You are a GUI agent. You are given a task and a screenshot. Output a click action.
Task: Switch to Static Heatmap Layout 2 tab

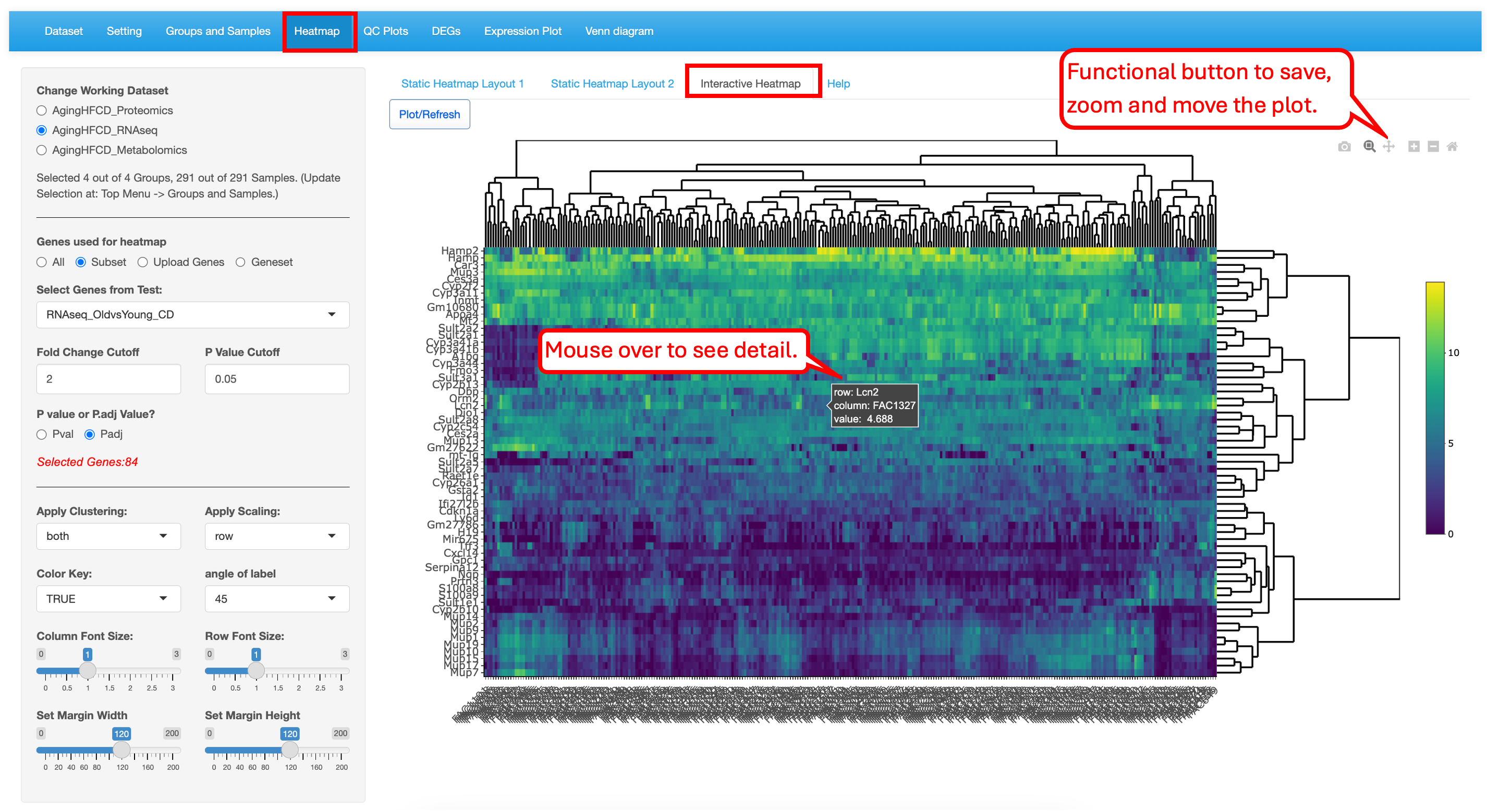click(613, 84)
